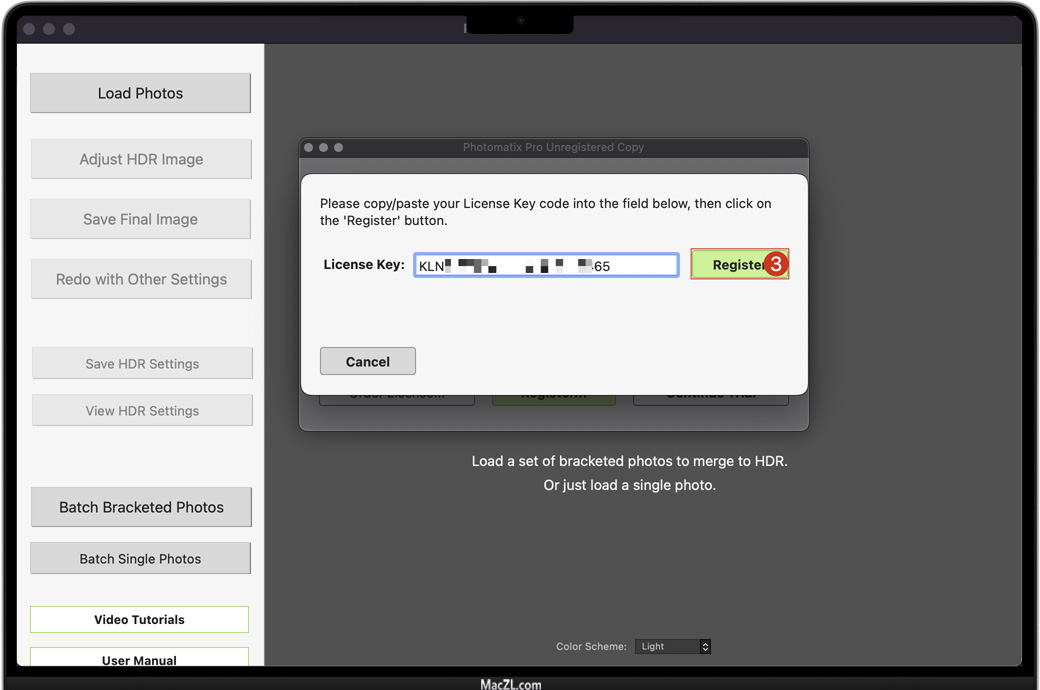
Task: Close the Photomatix Pro Unregistered Copy window
Action: (308, 147)
